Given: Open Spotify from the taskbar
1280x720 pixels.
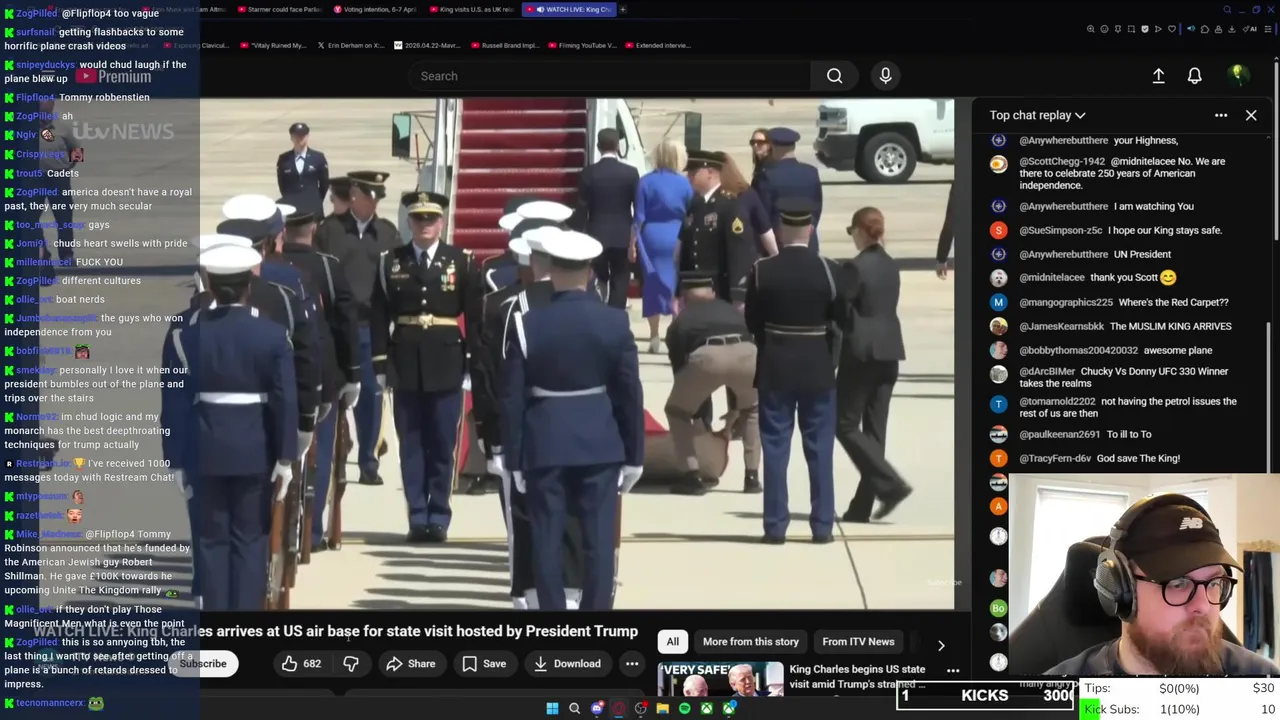Looking at the screenshot, I should tap(684, 709).
